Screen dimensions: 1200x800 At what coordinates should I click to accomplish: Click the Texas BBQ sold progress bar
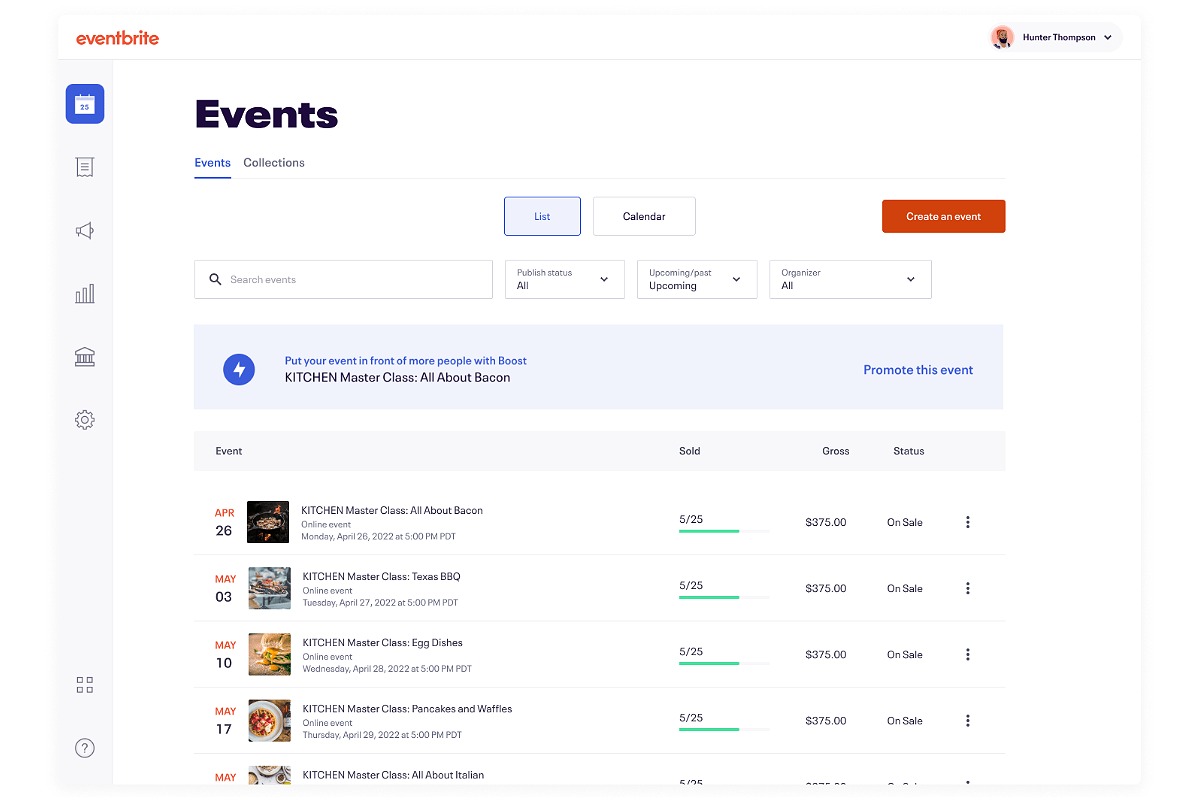[724, 597]
